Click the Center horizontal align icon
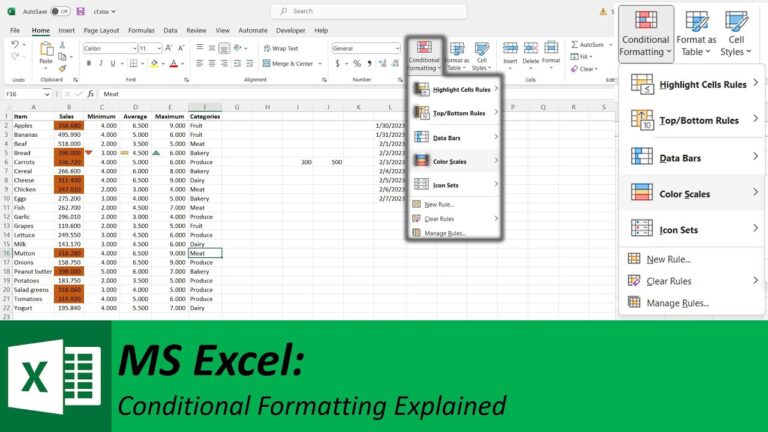Screen dimensions: 768x432 [x=212, y=64]
